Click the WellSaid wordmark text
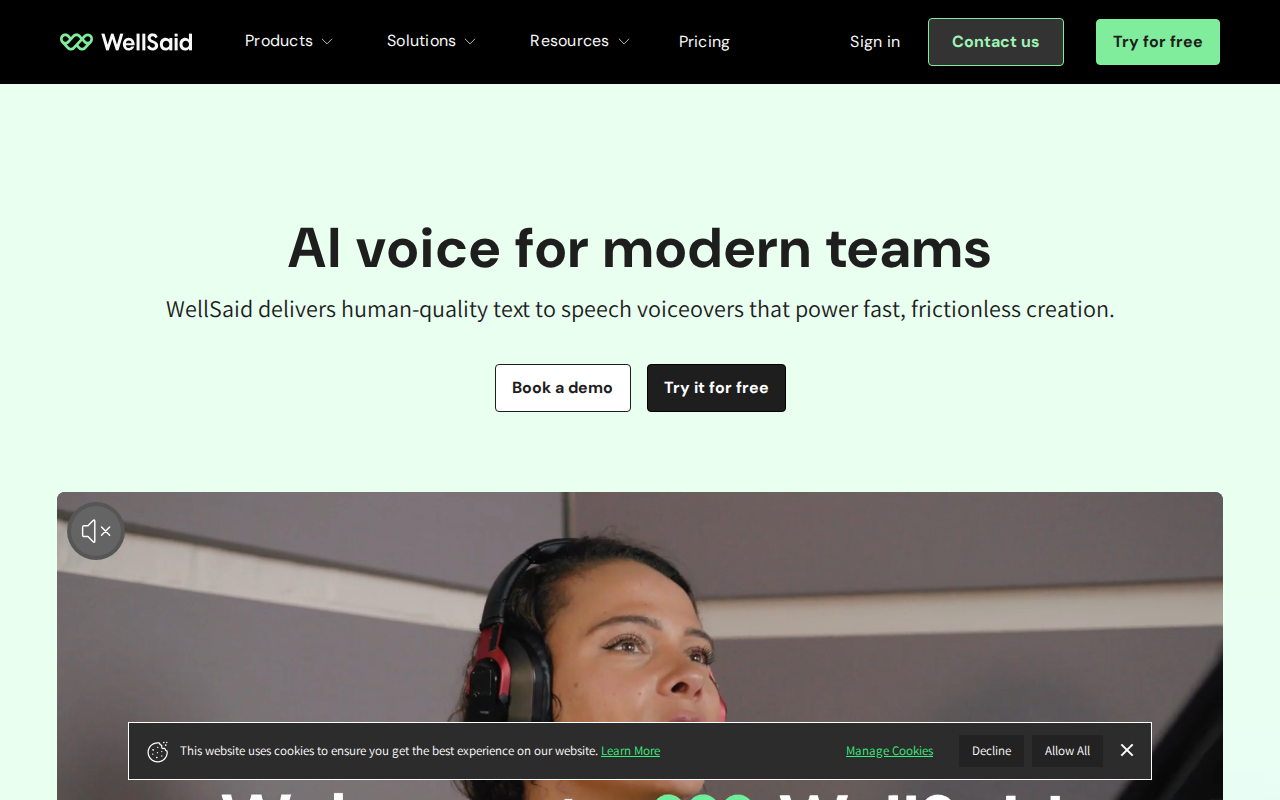 [147, 42]
